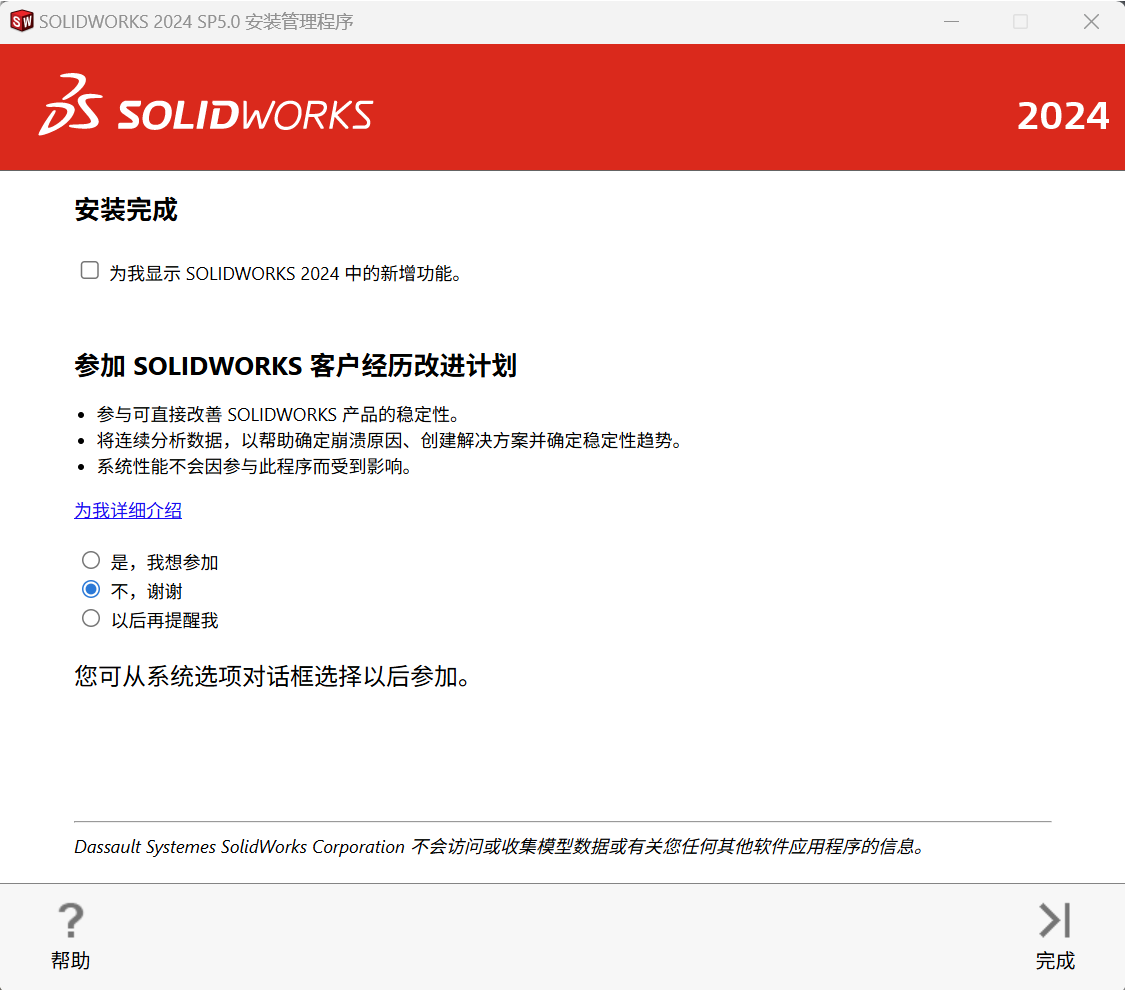Open the 为我详细介绍 link
Screen dimensions: 1125x990
[128, 511]
